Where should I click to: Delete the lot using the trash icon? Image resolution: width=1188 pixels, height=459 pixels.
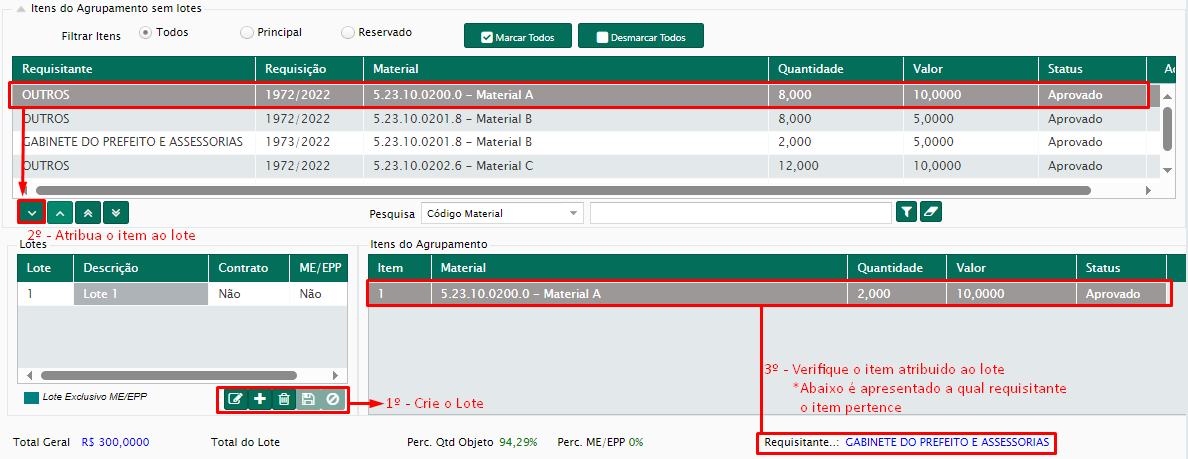tap(284, 399)
